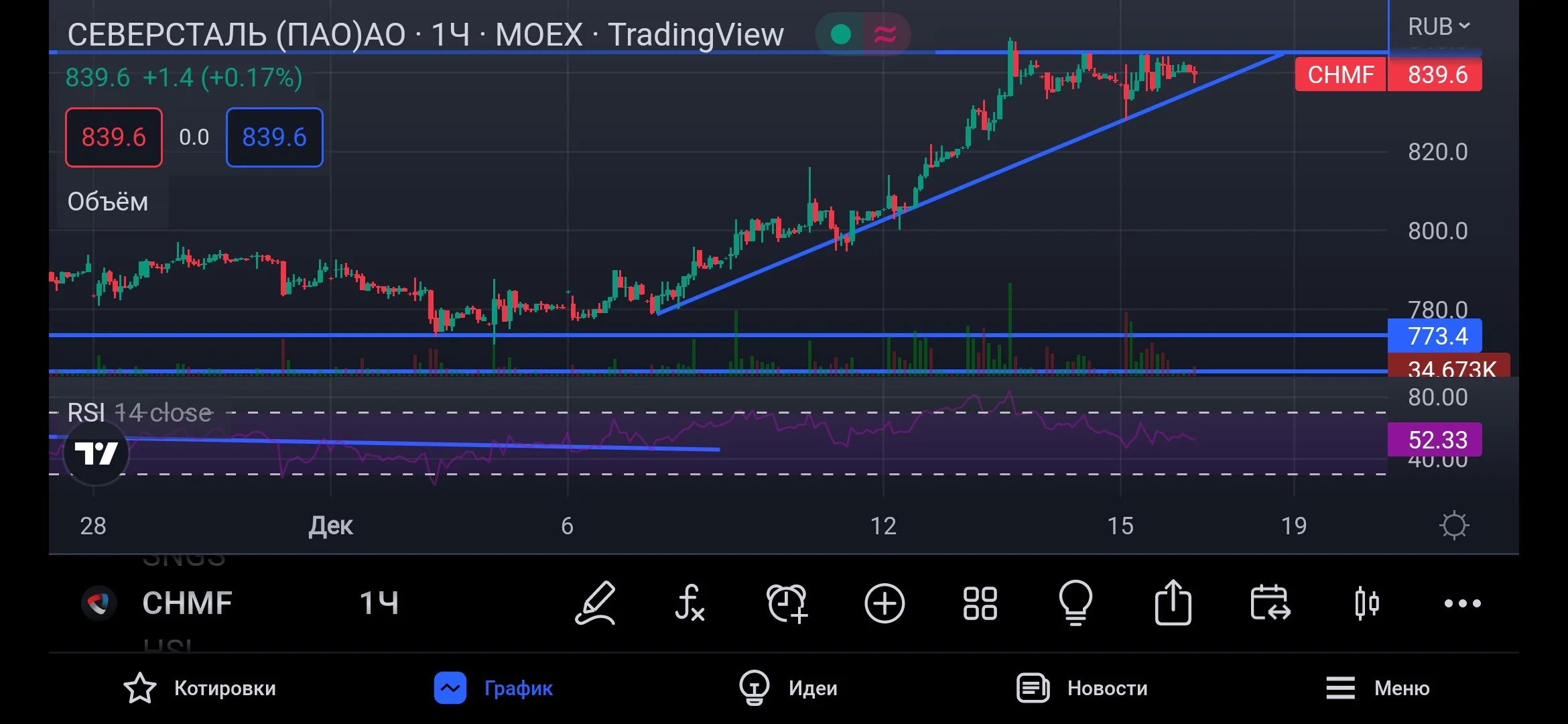Viewport: 1568px width, 724px height.
Task: Share the chart via share icon
Action: coord(1173,602)
